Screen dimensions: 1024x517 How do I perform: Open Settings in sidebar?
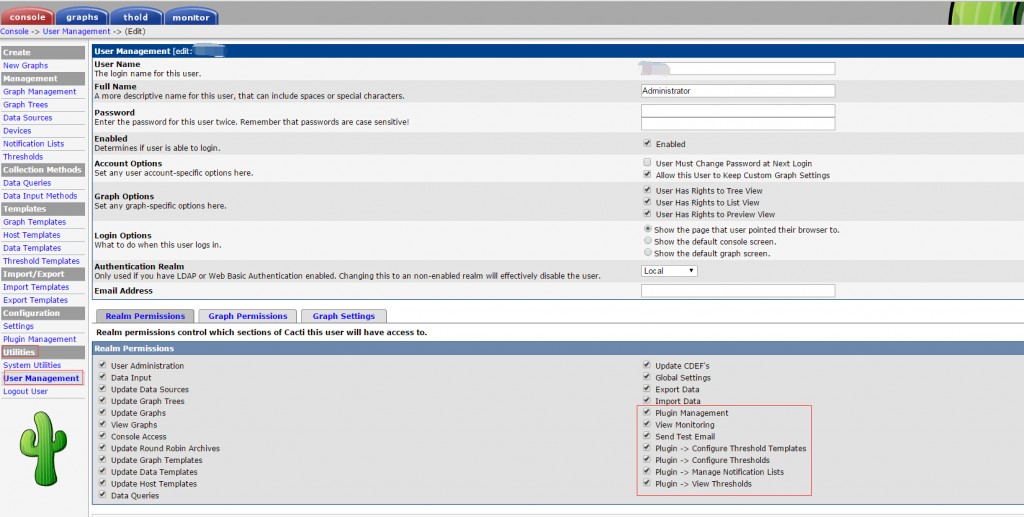point(18,326)
